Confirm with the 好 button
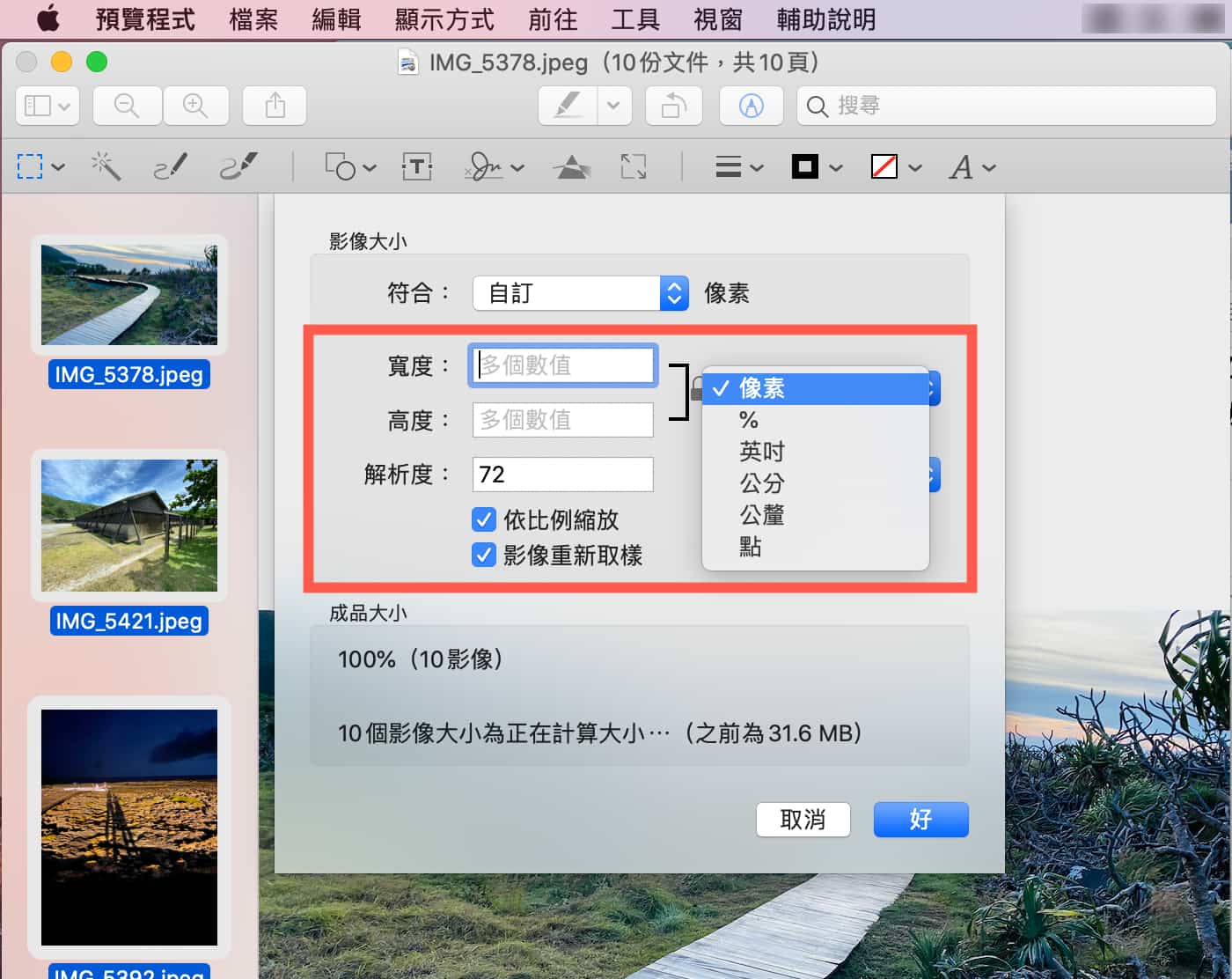The width and height of the screenshot is (1232, 979). 921,820
